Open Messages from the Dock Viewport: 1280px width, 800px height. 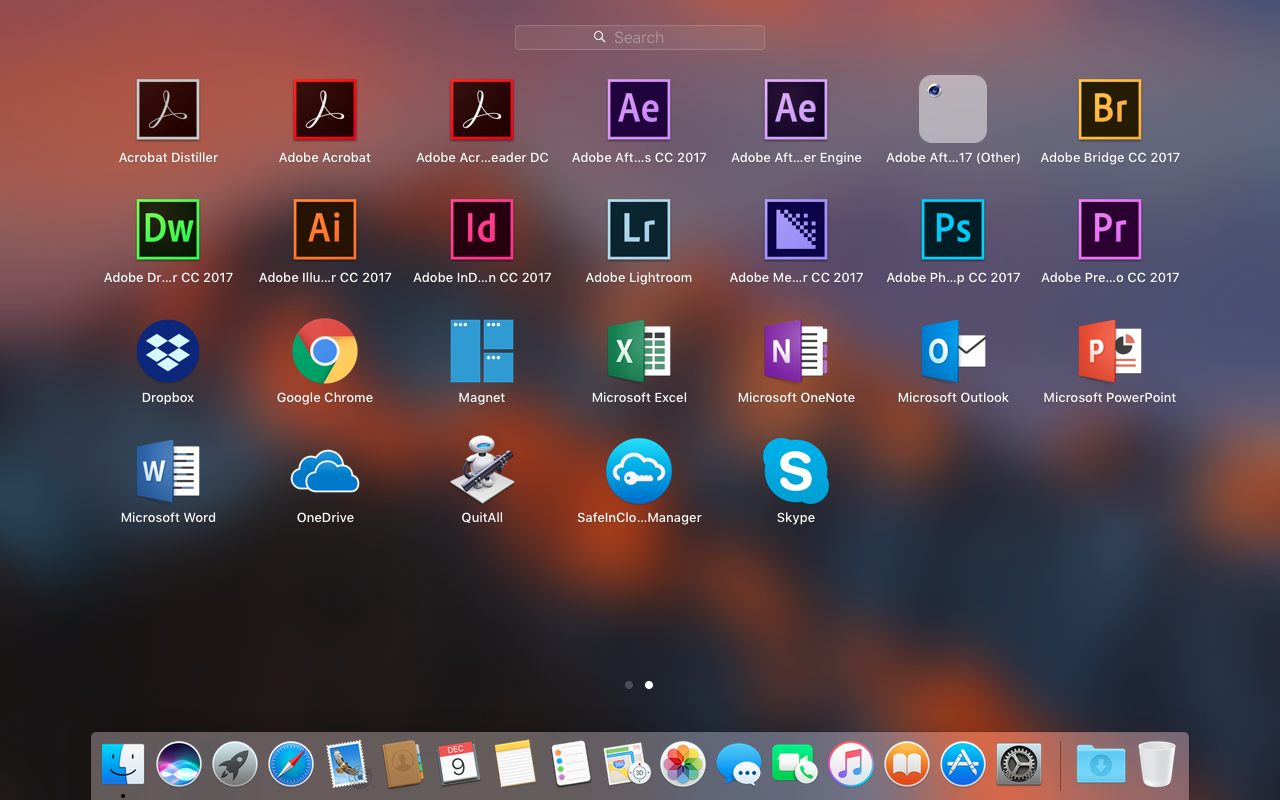[x=740, y=765]
